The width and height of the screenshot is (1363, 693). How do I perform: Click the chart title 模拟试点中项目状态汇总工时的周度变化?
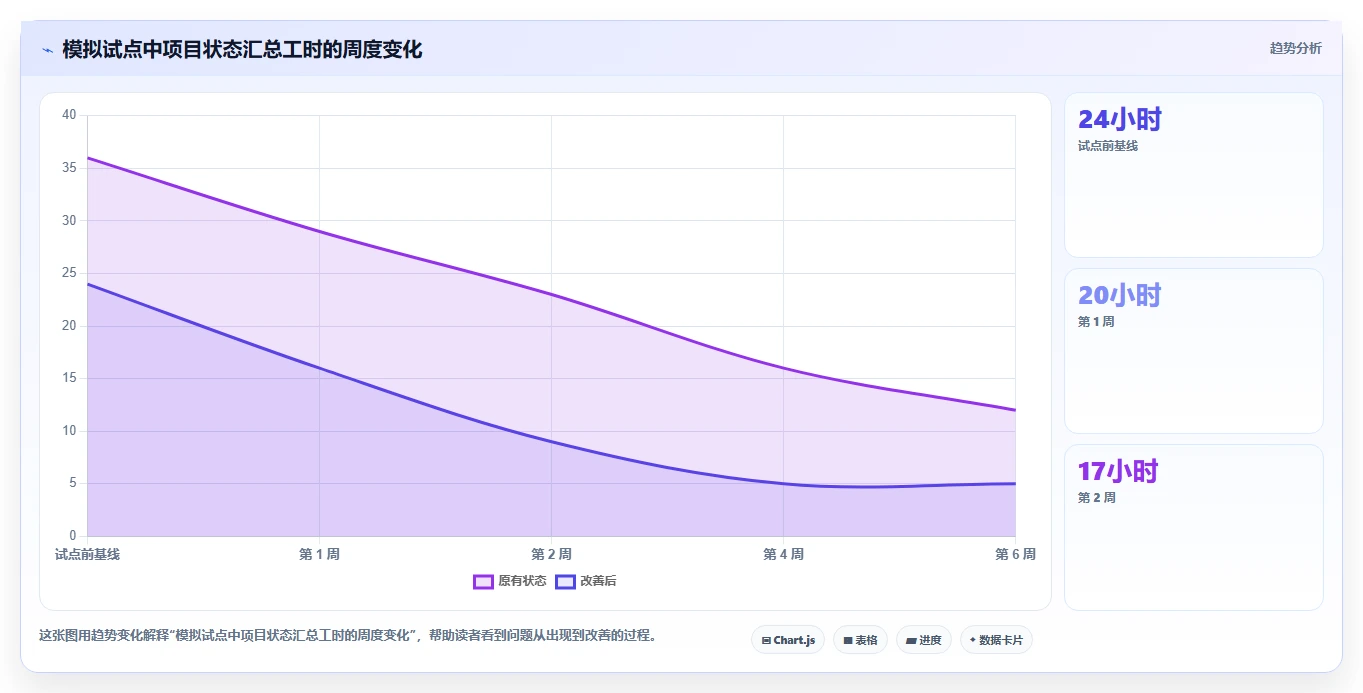coord(242,49)
